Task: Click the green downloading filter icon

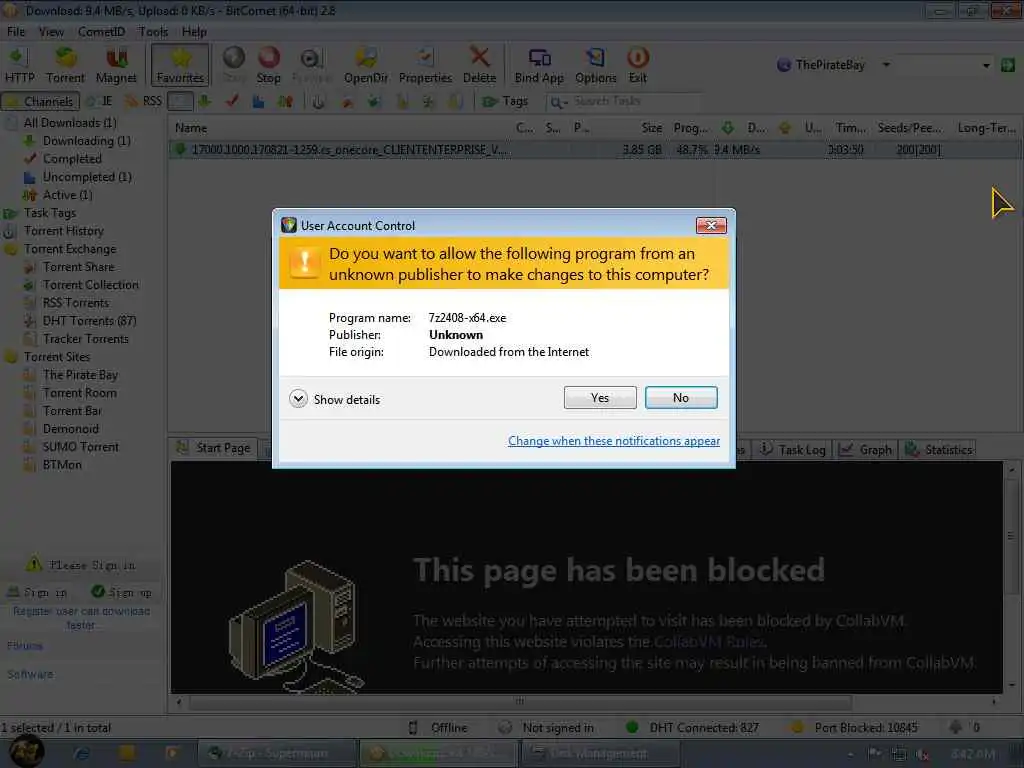Action: [x=205, y=101]
